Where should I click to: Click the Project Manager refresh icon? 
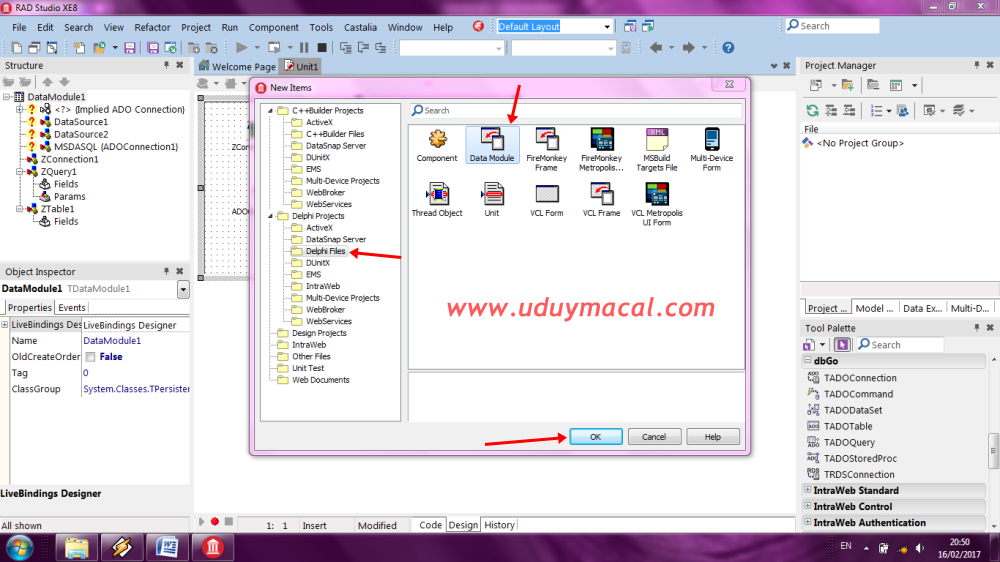click(812, 110)
